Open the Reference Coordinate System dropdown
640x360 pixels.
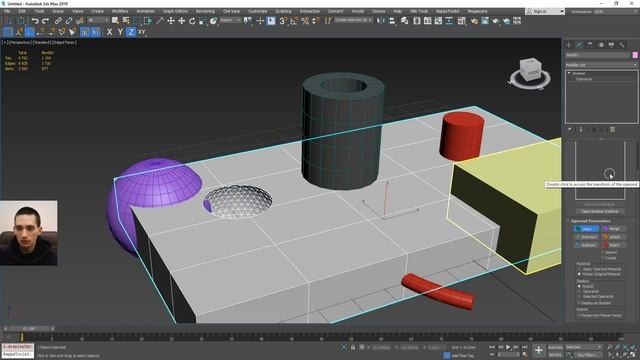(230, 20)
